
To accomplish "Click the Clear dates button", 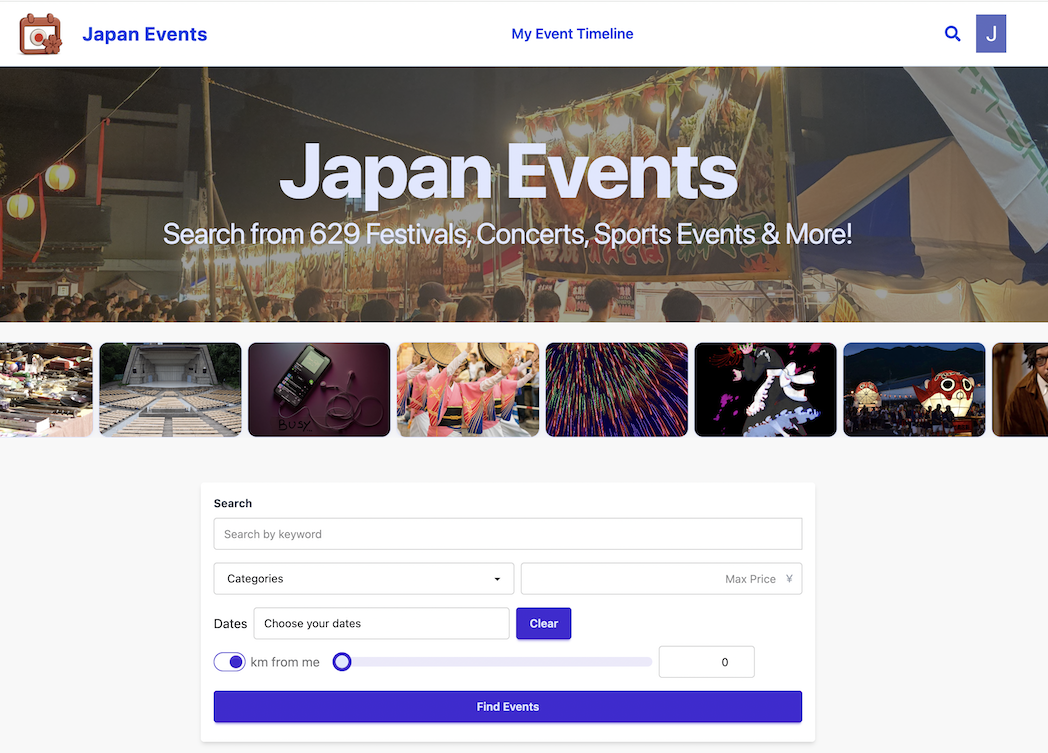I will pos(543,623).
